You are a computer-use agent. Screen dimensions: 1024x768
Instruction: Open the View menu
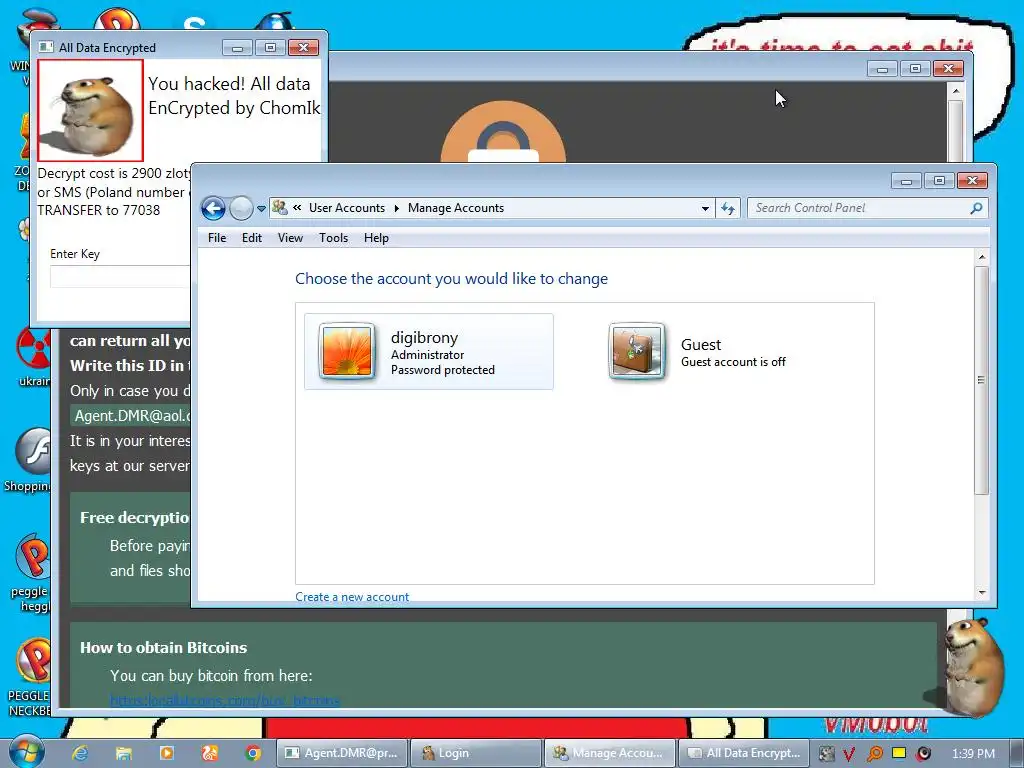(x=290, y=238)
